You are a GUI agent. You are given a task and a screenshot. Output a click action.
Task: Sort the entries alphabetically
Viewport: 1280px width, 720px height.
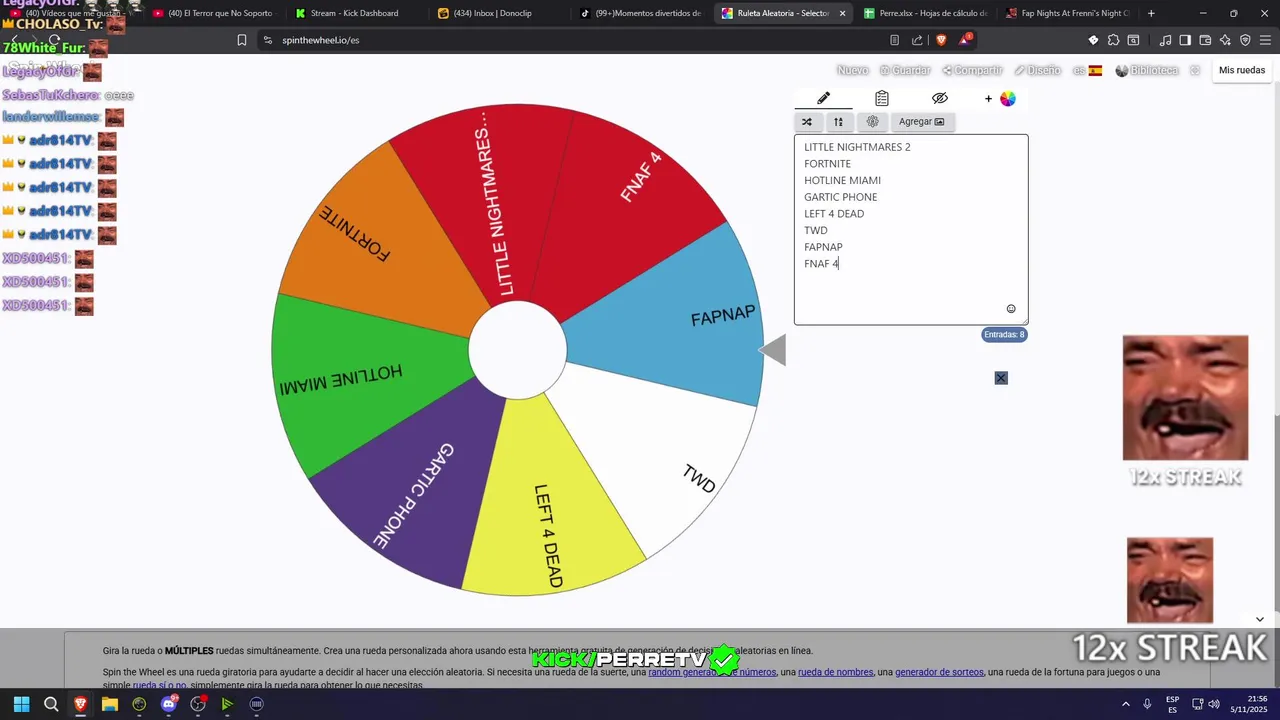tap(838, 122)
